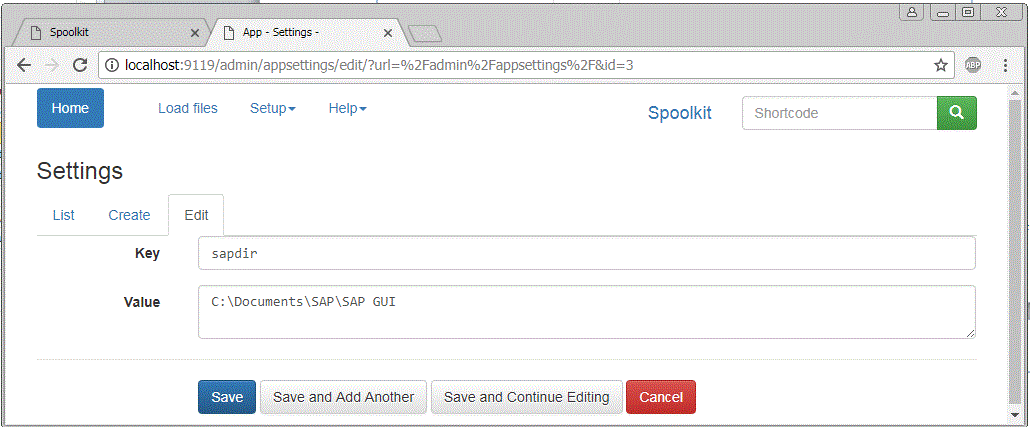Screen dimensions: 1030x427
Task: Click the blue Save button
Action: [227, 397]
